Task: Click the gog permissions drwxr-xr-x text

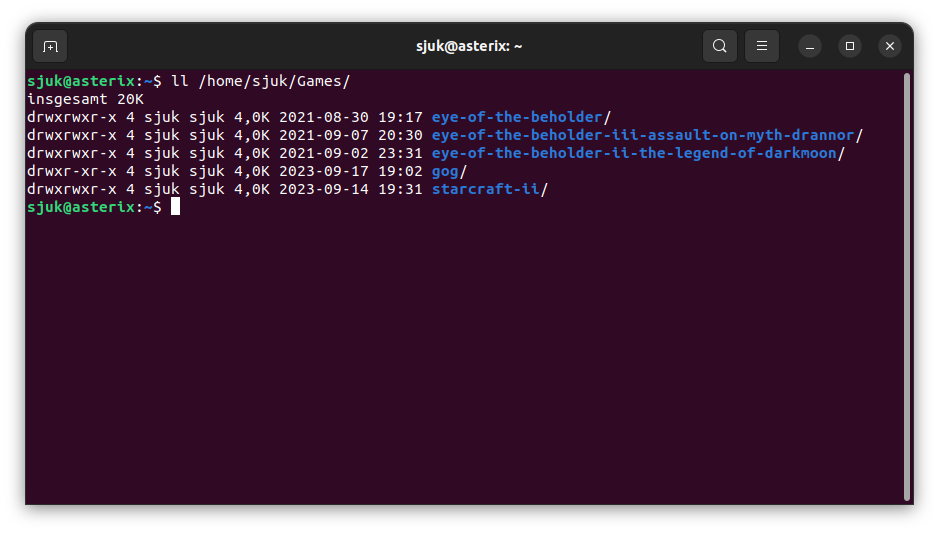Action: pyautogui.click(x=72, y=171)
